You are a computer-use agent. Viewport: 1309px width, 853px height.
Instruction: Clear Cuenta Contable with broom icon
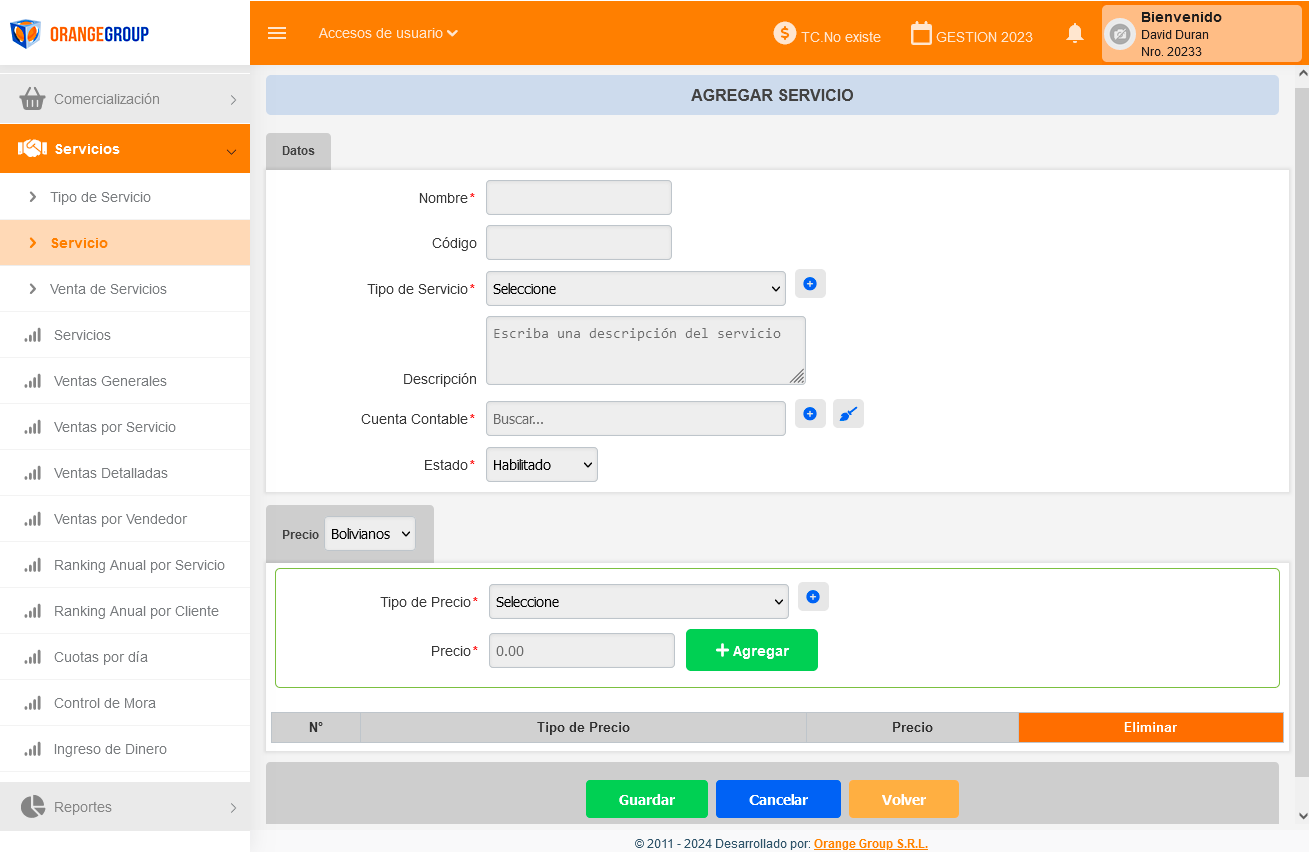[x=848, y=414]
